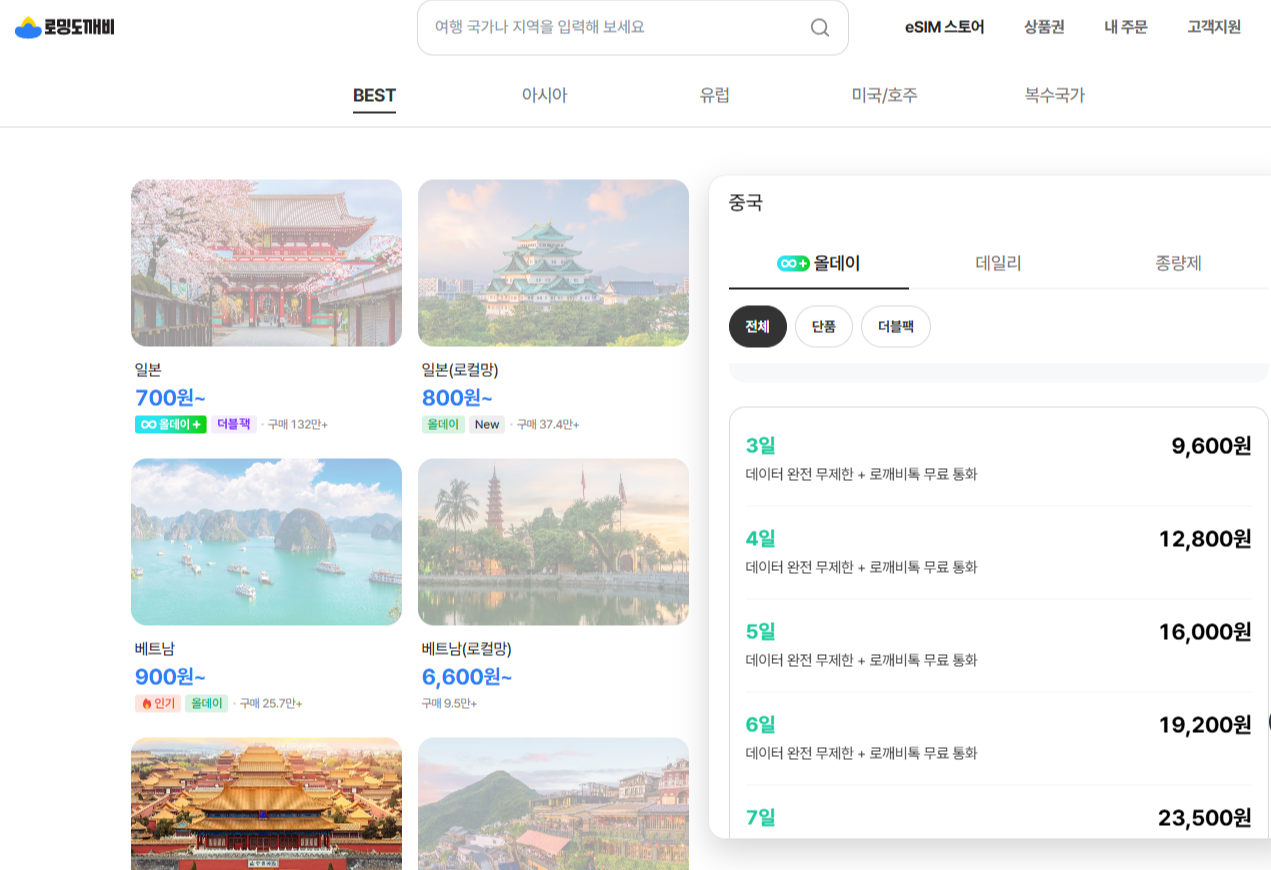
Task: Switch to the 복수국가 tab
Action: click(x=1054, y=96)
